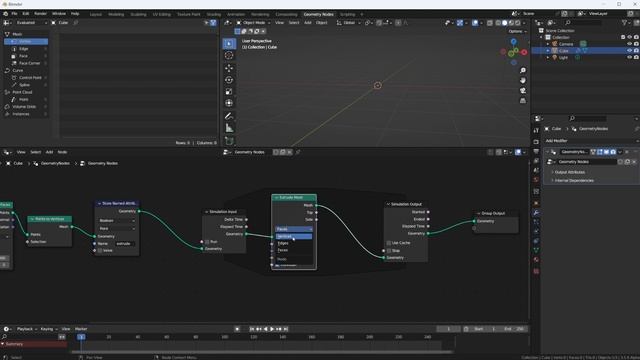
Task: Click the viewport zoom magnifier icon
Action: 523,71
